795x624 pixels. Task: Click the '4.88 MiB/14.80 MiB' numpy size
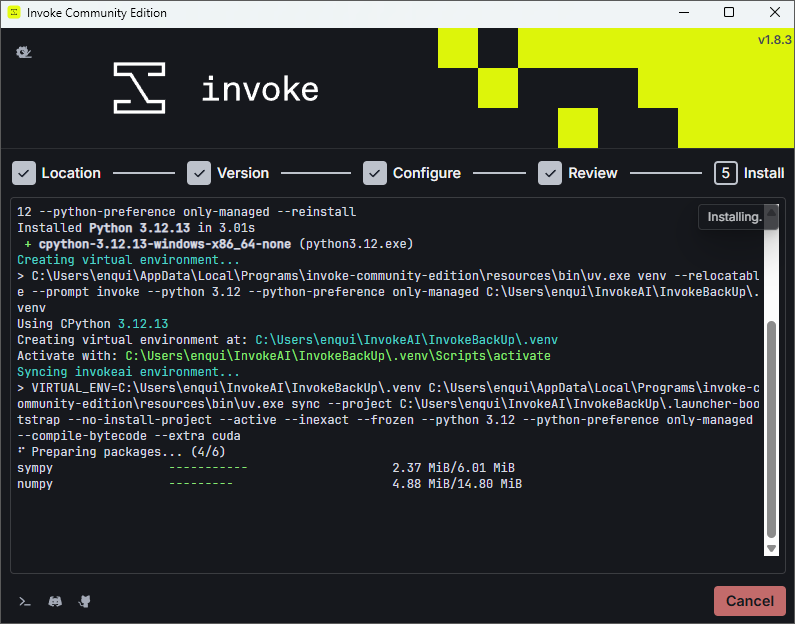click(x=457, y=484)
